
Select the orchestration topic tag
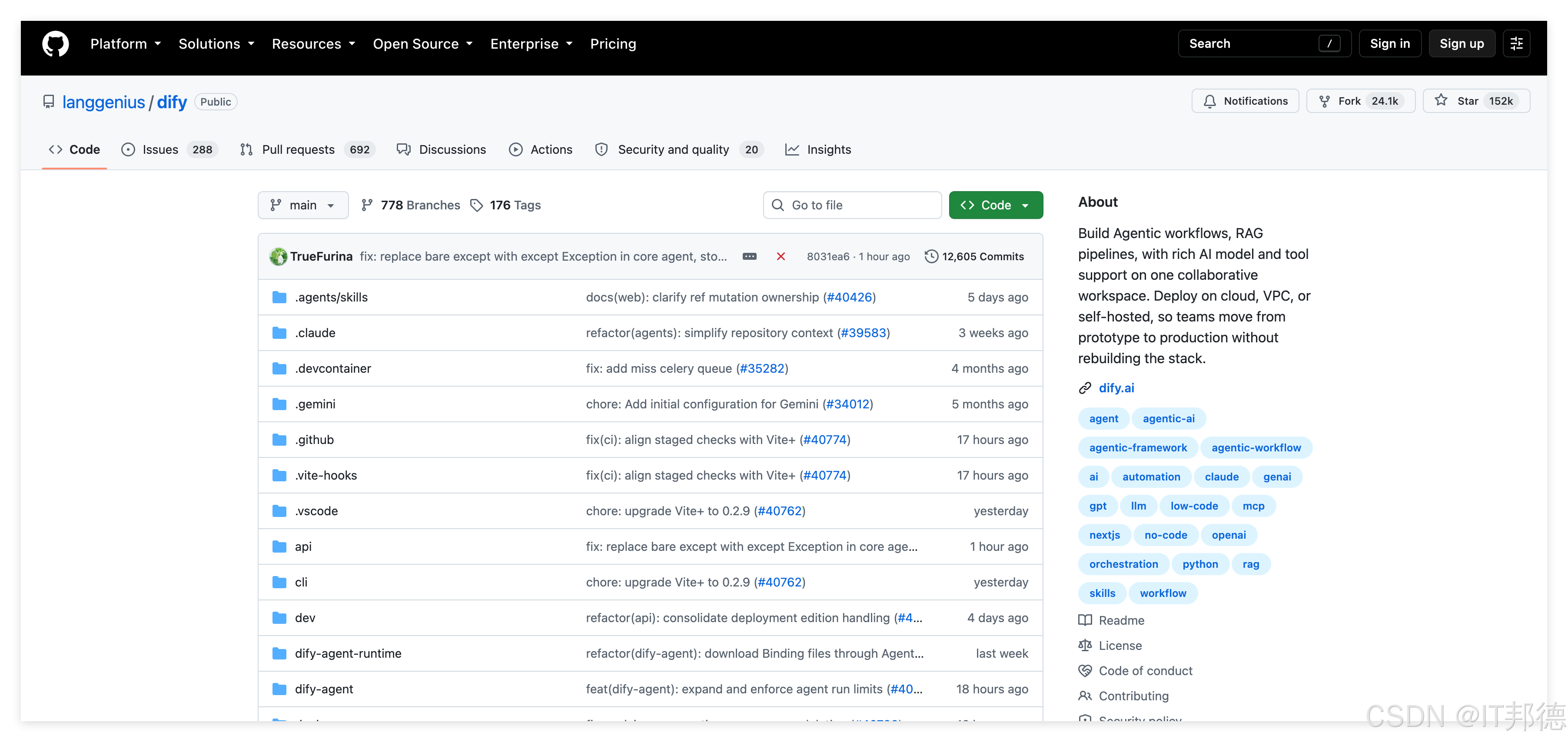coord(1124,564)
